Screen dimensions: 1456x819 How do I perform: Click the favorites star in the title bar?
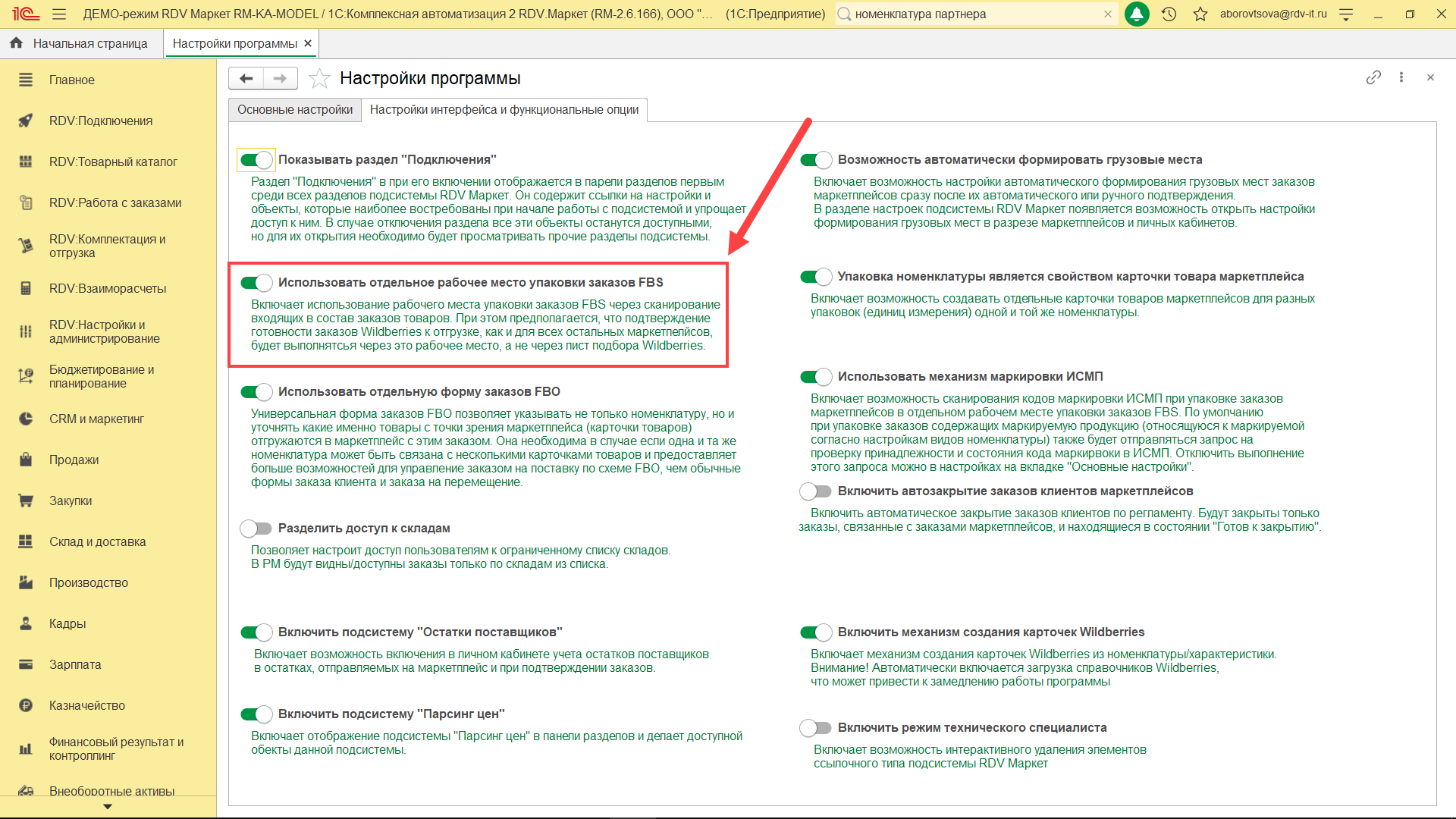pos(1200,14)
